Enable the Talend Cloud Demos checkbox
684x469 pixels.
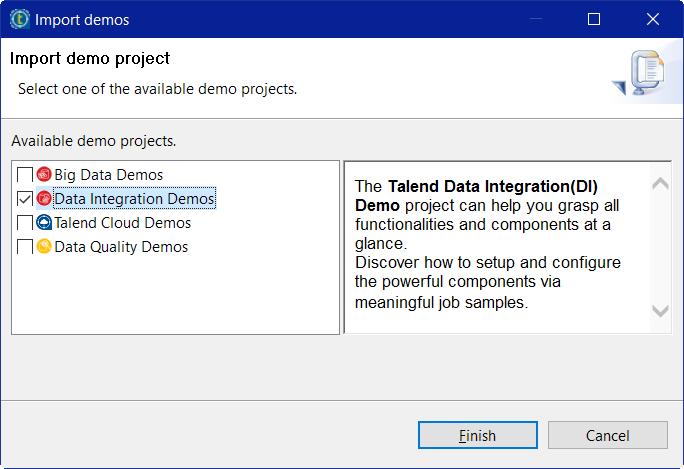[25, 223]
